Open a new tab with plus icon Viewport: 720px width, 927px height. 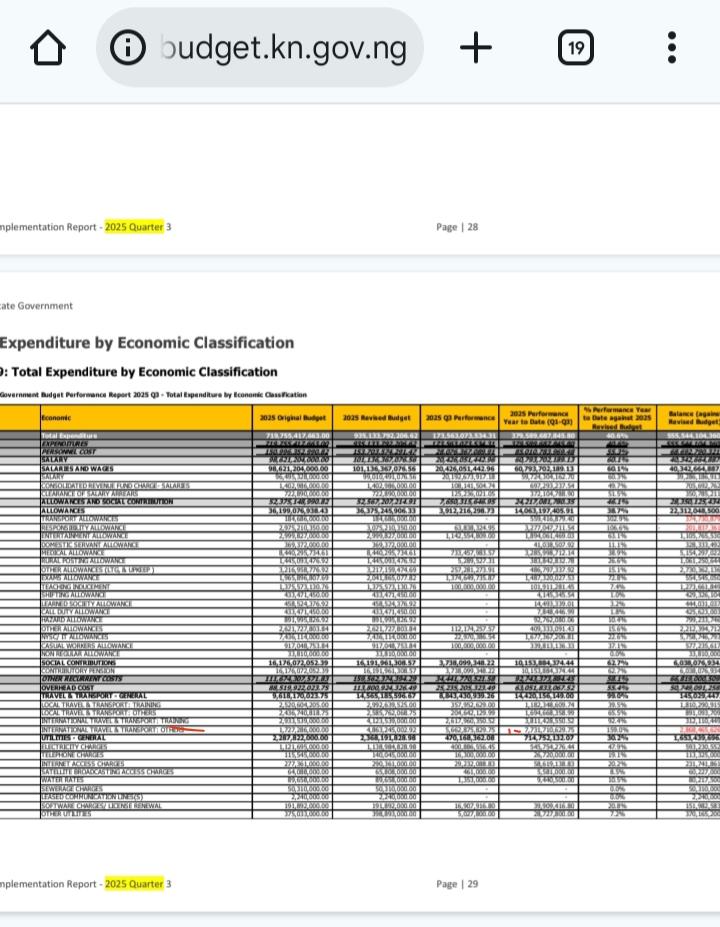pos(476,47)
